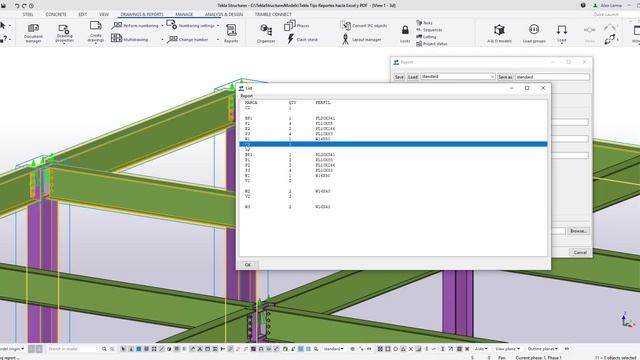640x360 pixels.
Task: Expand Perform numbering dropdown arrow
Action: click(162, 26)
